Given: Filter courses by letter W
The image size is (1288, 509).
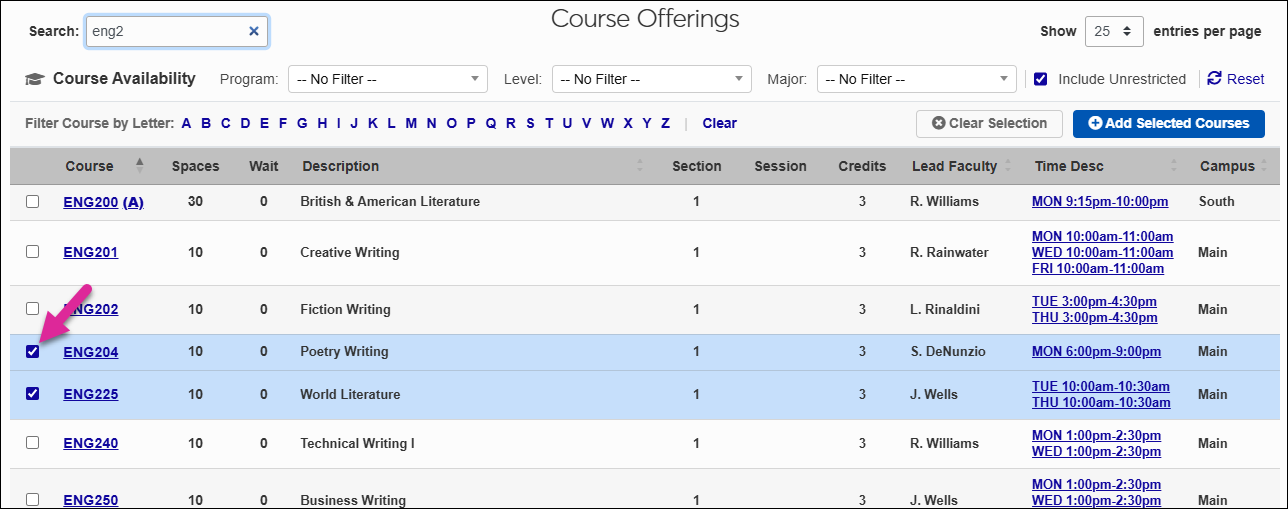Looking at the screenshot, I should tap(607, 123).
